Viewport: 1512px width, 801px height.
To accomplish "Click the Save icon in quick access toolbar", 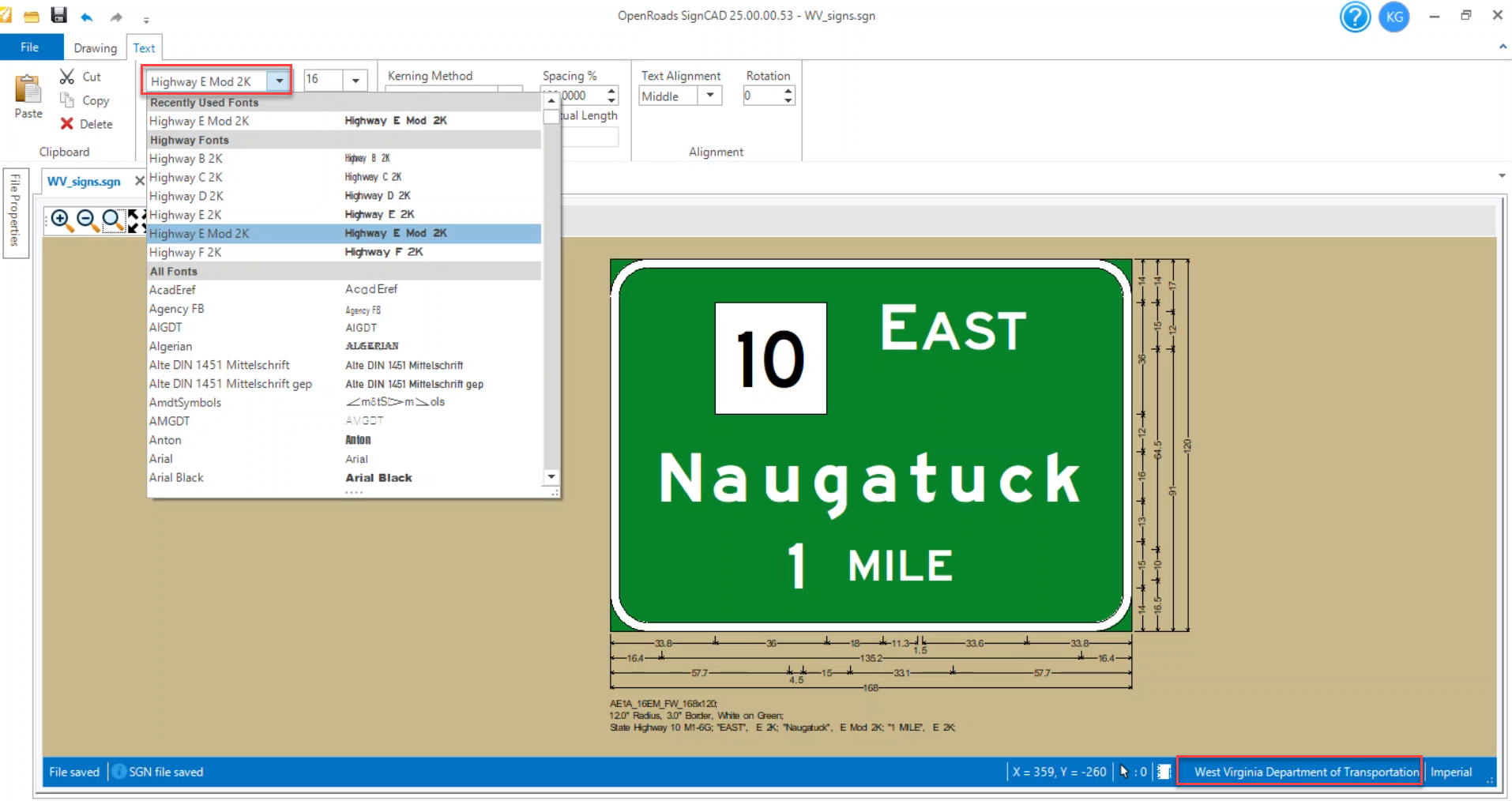I will click(x=59, y=15).
